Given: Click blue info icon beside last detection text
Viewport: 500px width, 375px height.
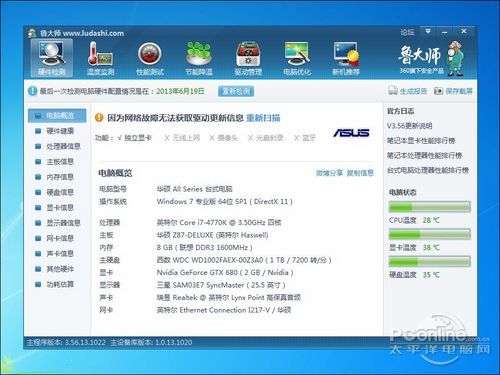Looking at the screenshot, I should tap(32, 91).
